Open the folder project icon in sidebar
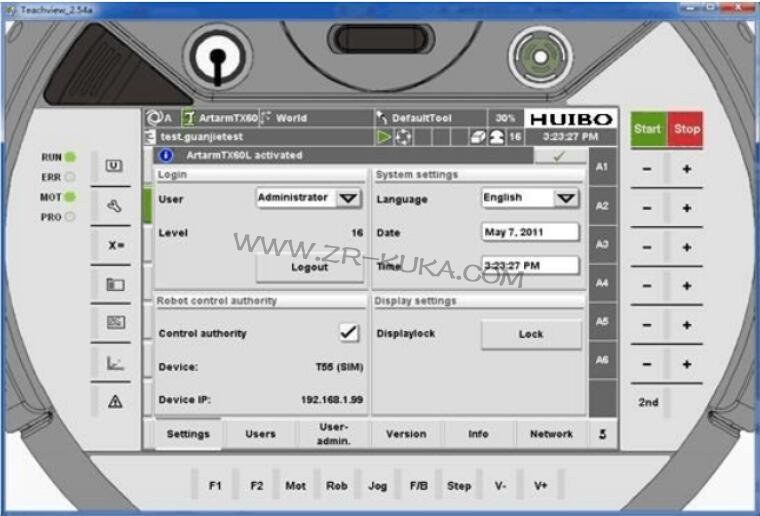The width and height of the screenshot is (760, 516). tap(114, 284)
